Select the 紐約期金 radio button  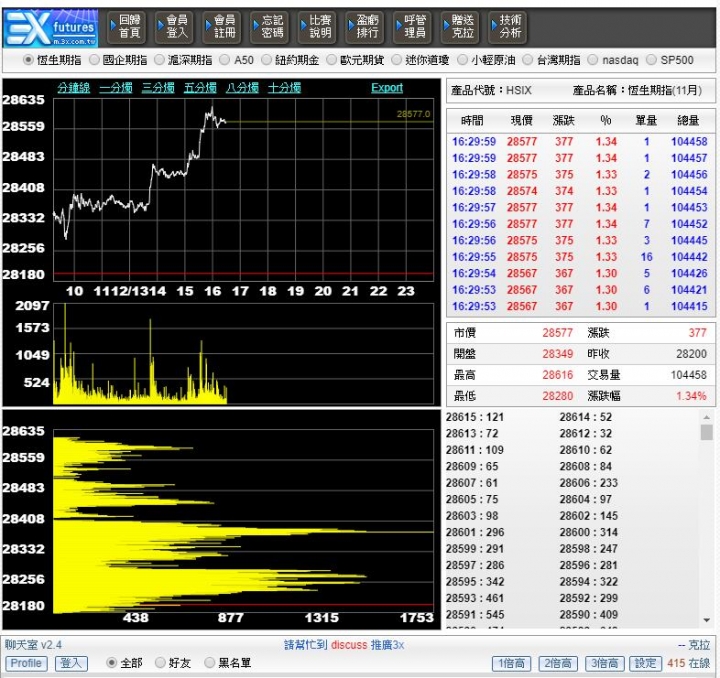coord(267,60)
